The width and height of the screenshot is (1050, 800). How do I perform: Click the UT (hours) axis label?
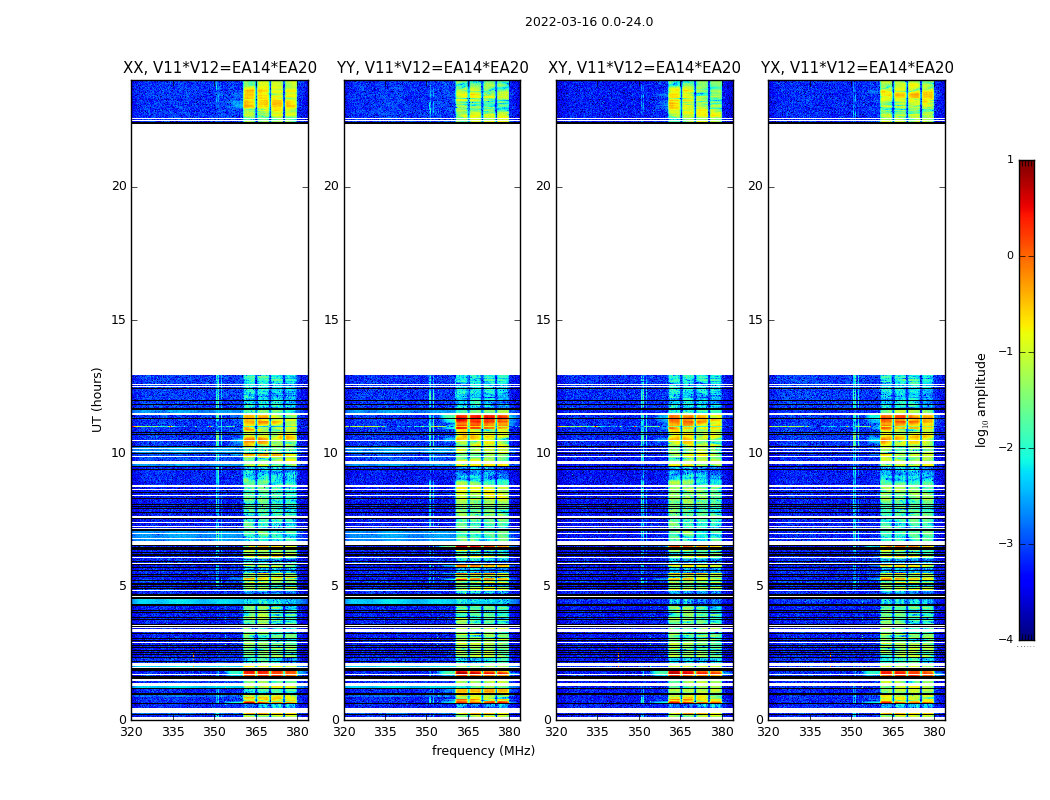pyautogui.click(x=97, y=400)
